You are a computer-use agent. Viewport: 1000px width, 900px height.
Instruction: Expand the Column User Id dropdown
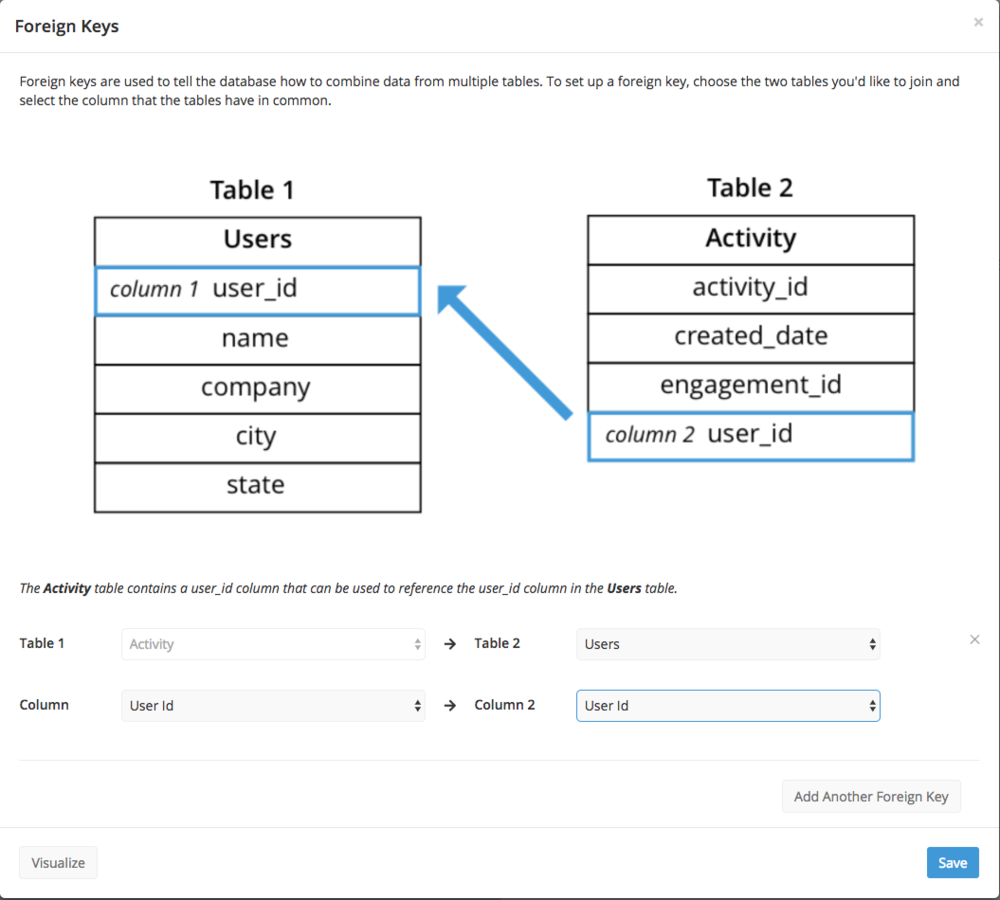point(273,705)
